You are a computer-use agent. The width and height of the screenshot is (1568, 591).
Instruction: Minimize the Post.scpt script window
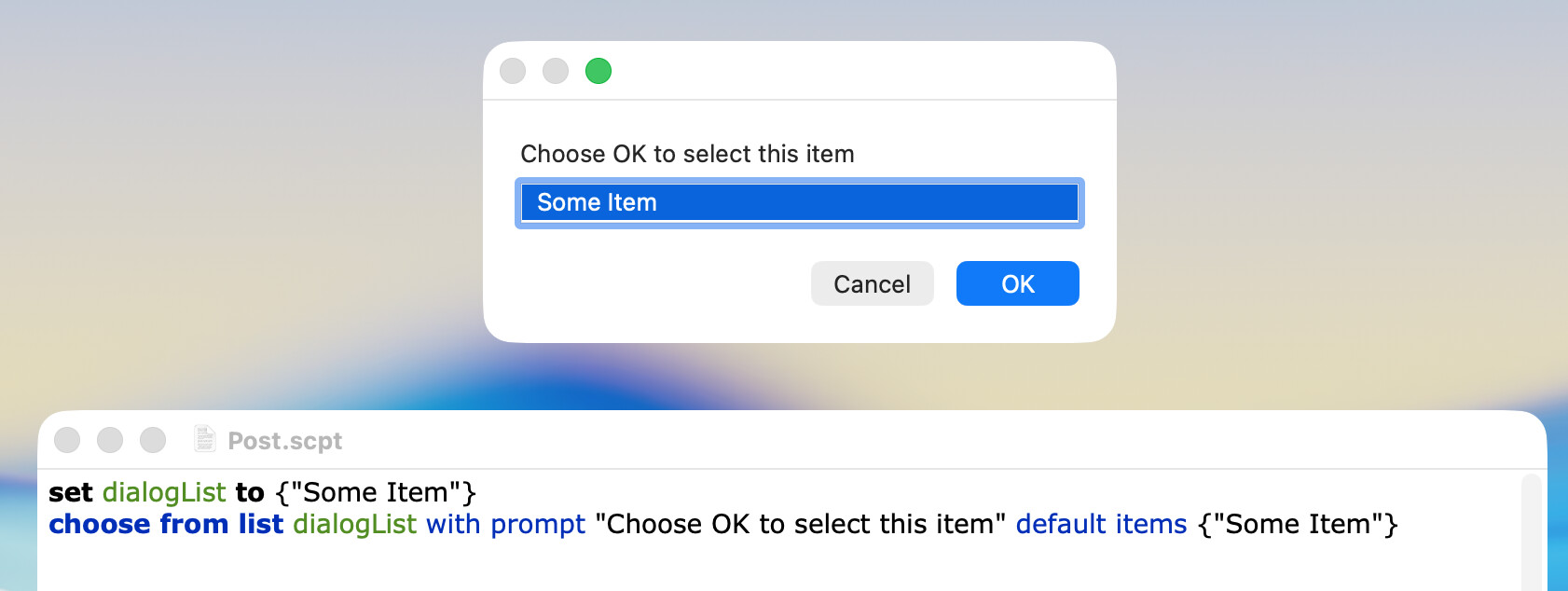[x=110, y=440]
